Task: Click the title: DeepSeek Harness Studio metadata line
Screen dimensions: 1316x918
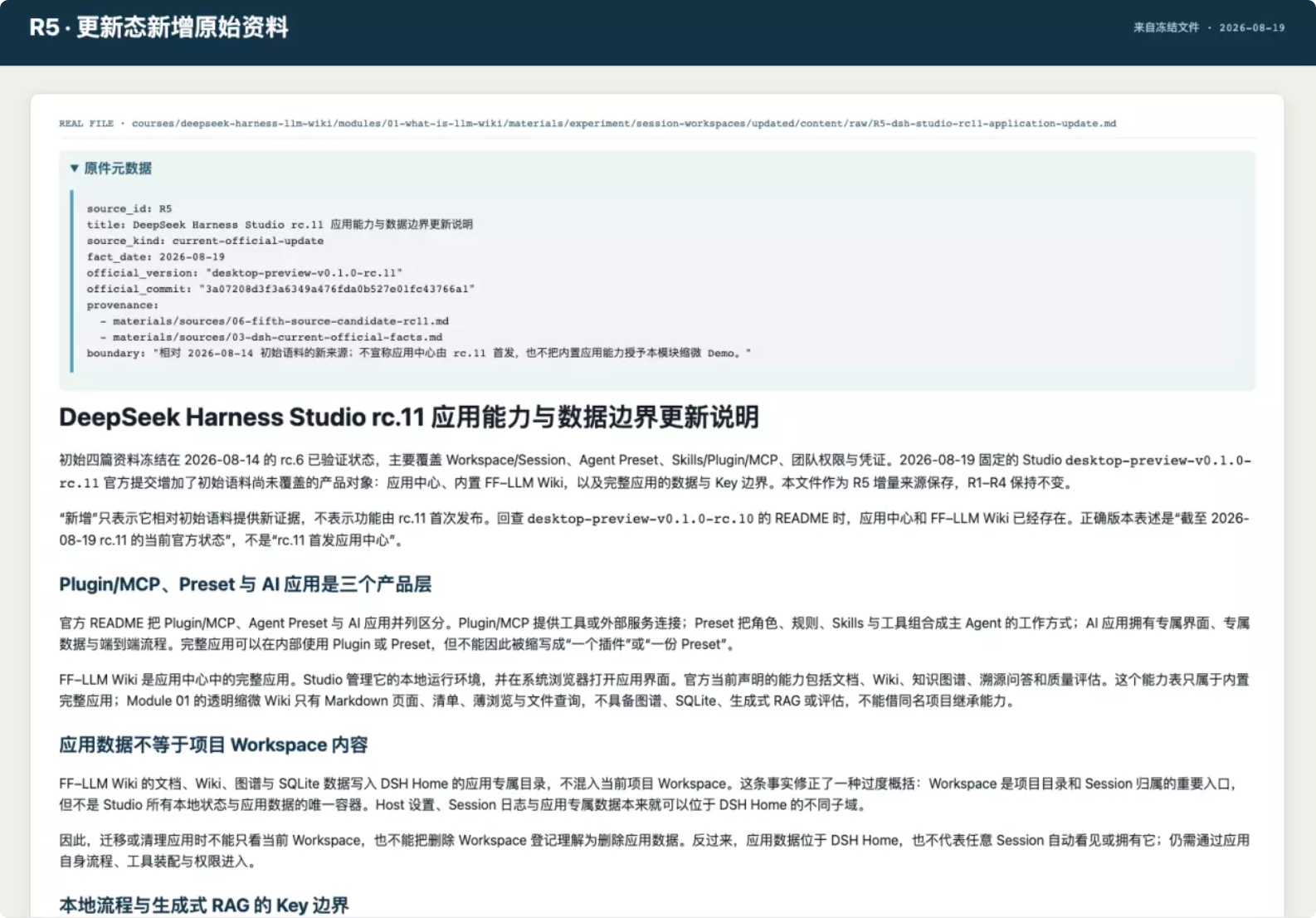Action: (280, 225)
